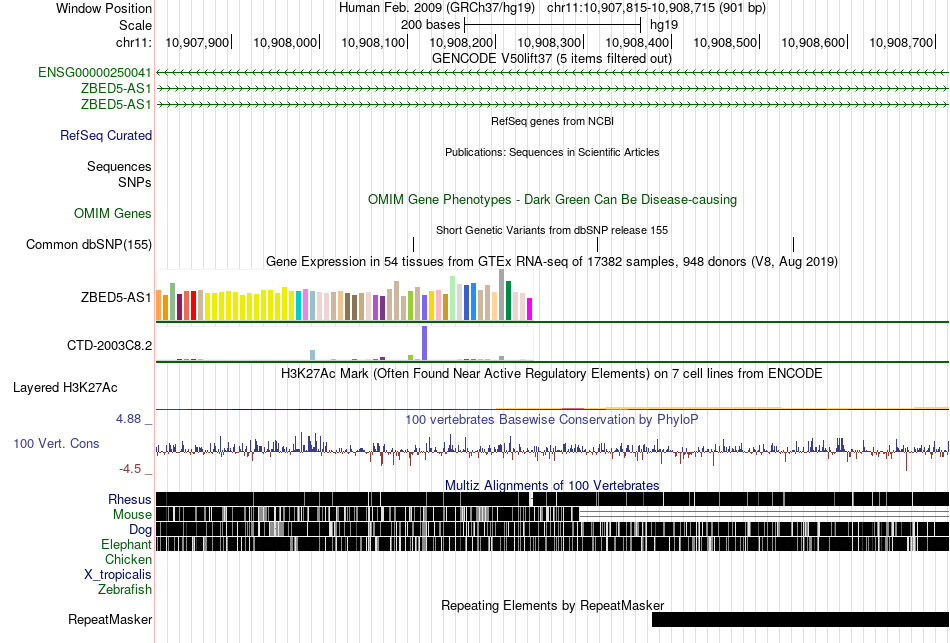Open Short Genetic Variants from dbSNP title
This screenshot has height=643, width=950.
pos(552,230)
